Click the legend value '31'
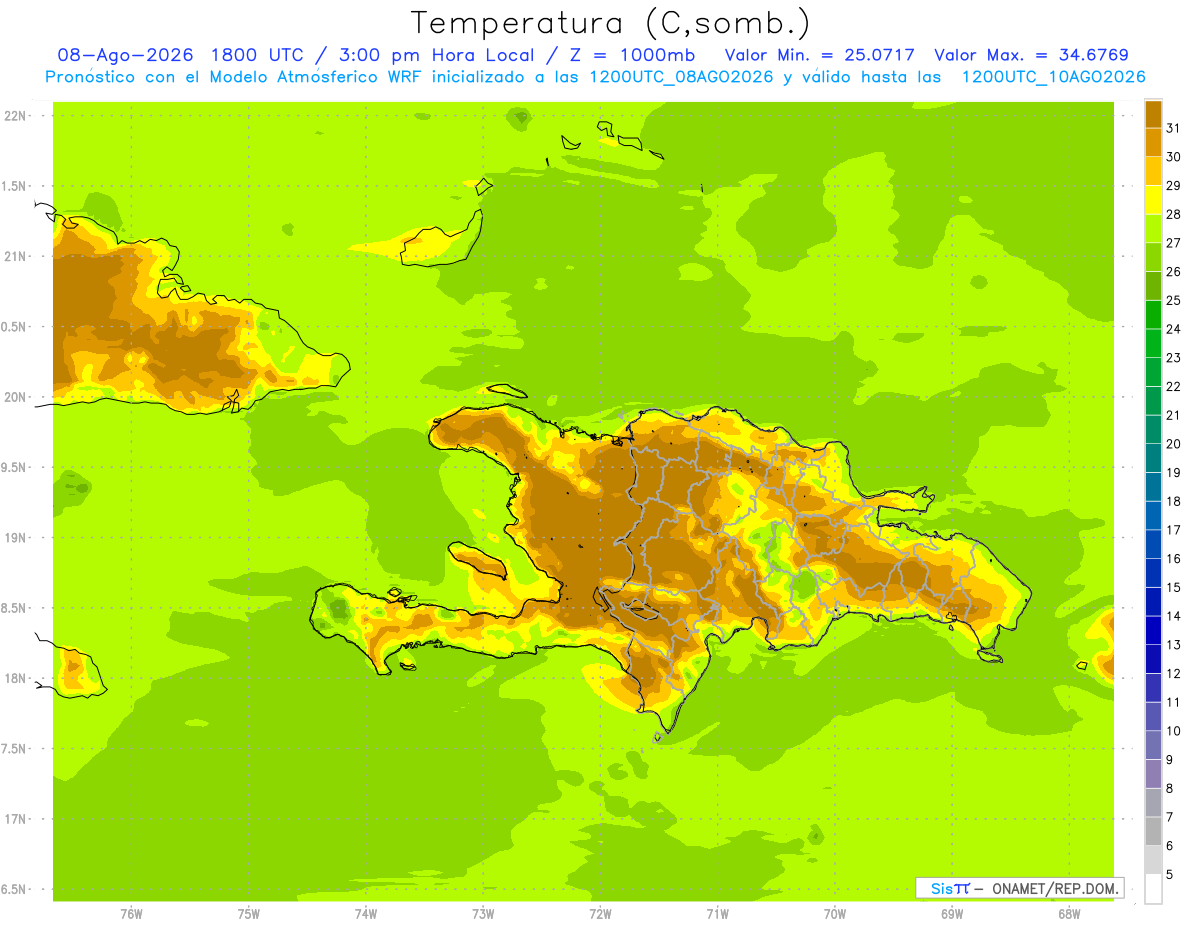The height and width of the screenshot is (927, 1200). pos(1174,129)
